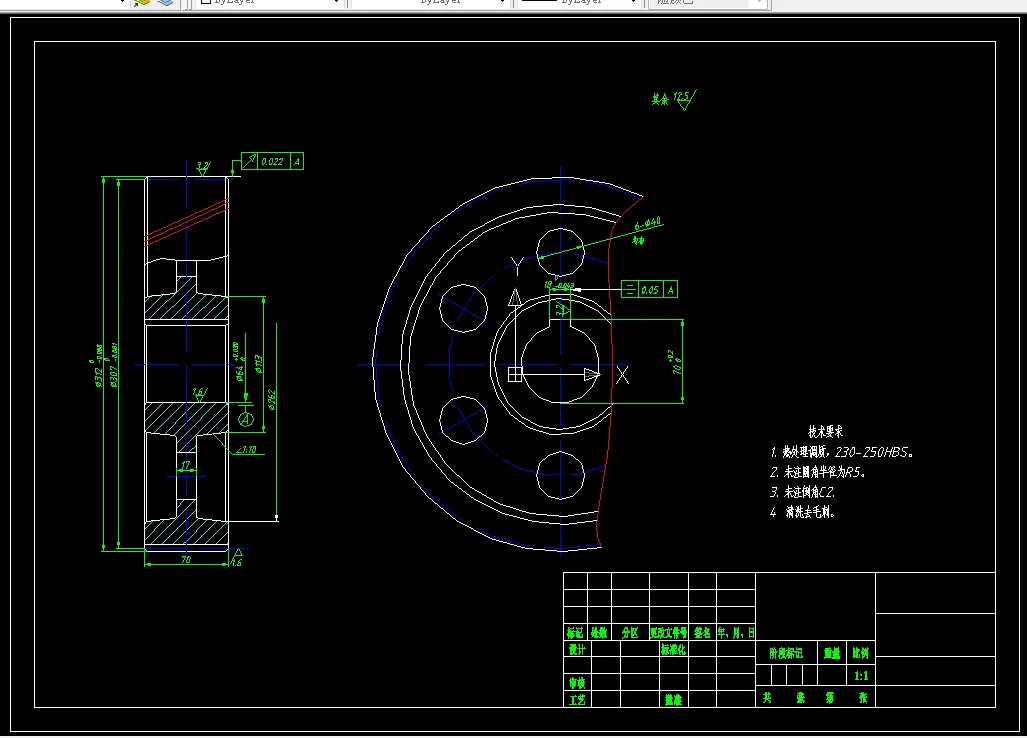The width and height of the screenshot is (1027, 738).
Task: Select the 70 width dimension below section view
Action: [186, 559]
